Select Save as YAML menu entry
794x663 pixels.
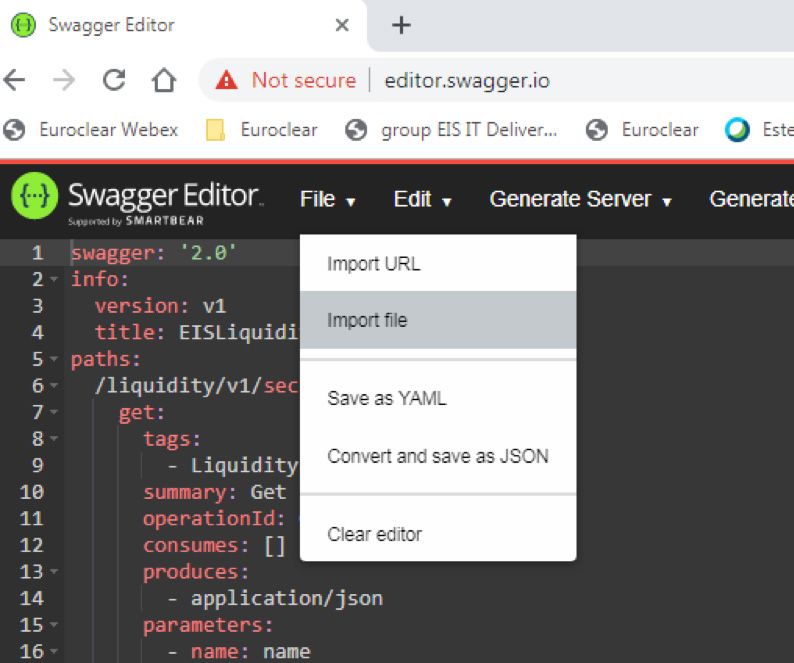coord(438,398)
